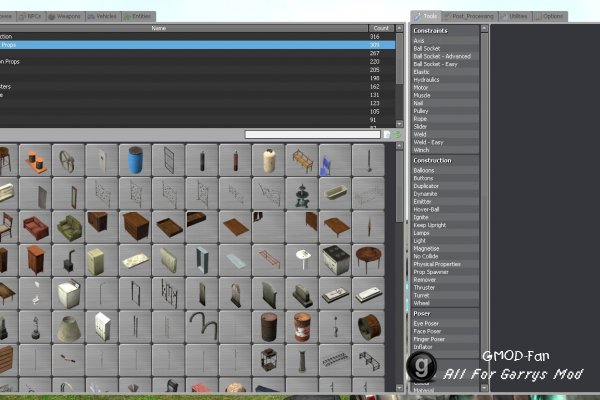The image size is (600, 400).
Task: Spawn the white washing machine prop
Action: (68, 294)
